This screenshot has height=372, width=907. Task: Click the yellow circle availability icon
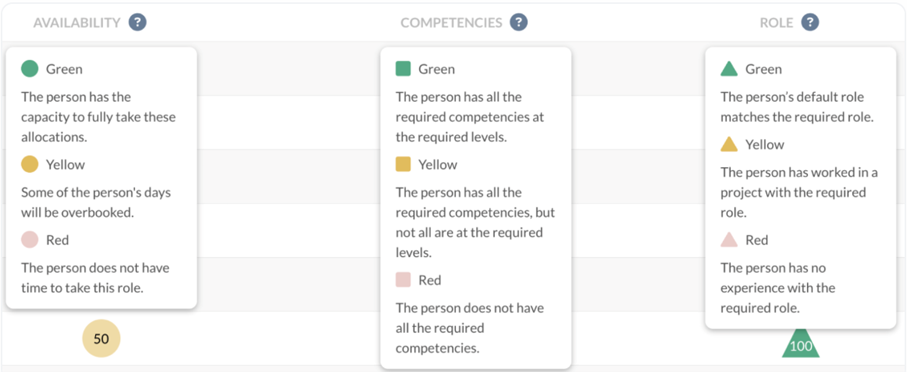(30, 164)
